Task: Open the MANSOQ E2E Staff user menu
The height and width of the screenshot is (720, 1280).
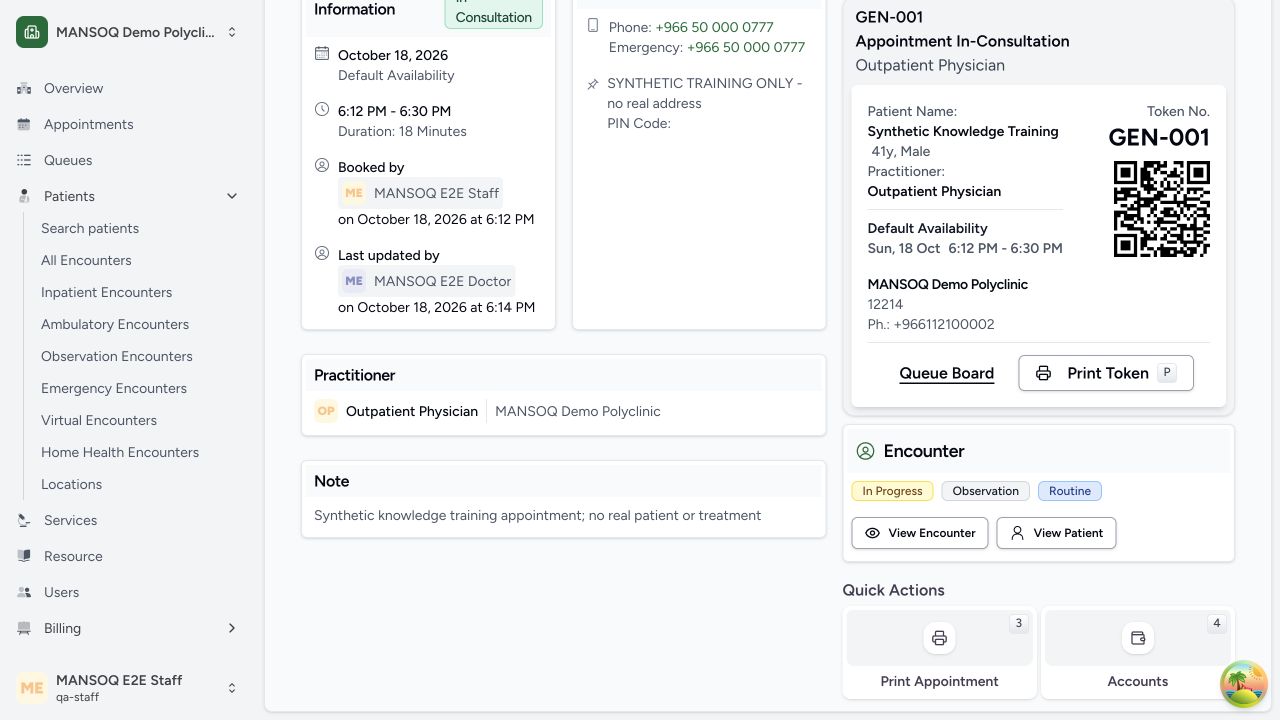Action: click(128, 688)
